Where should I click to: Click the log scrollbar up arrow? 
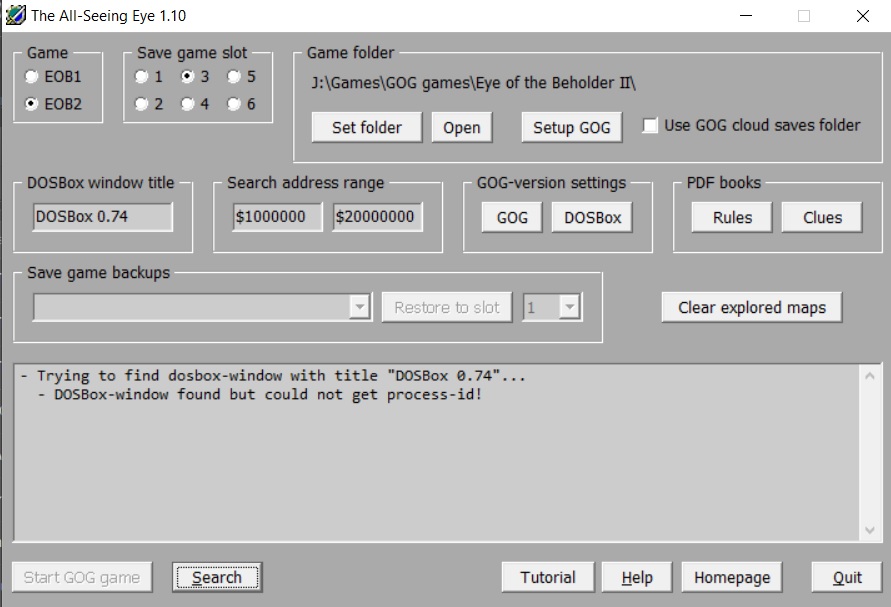(869, 376)
